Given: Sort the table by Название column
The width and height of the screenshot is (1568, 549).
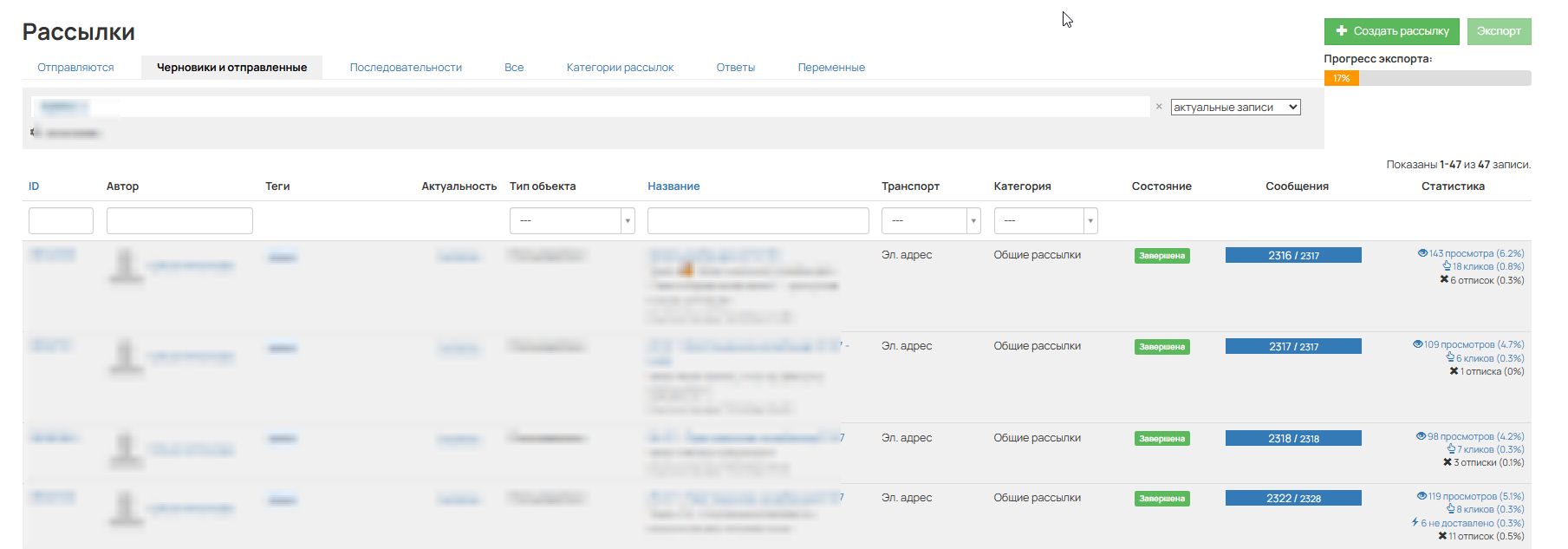Looking at the screenshot, I should [673, 186].
